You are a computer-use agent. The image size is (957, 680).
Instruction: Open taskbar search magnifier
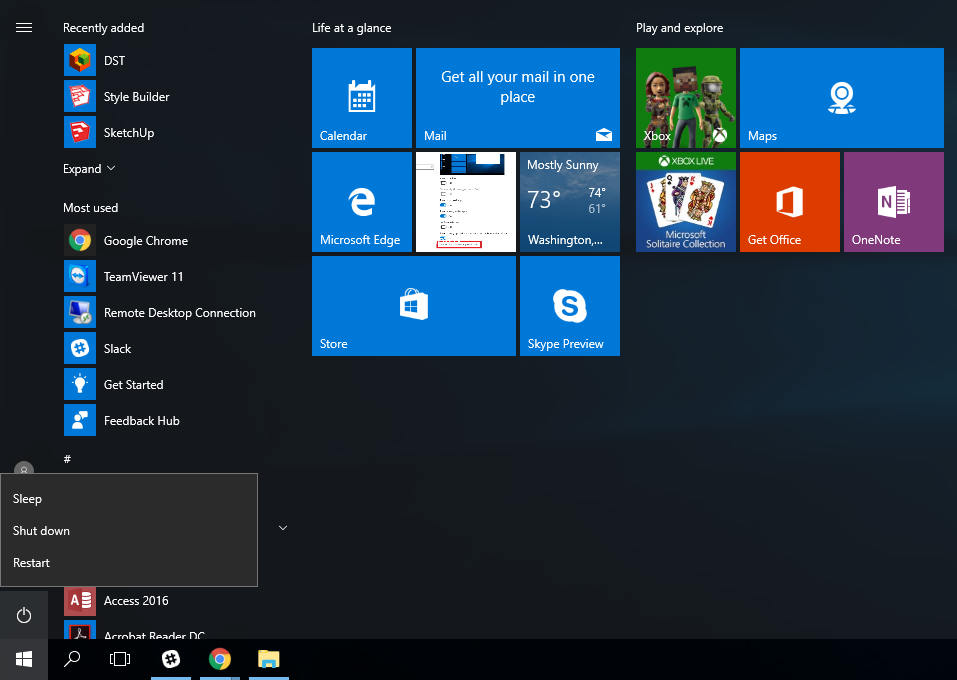[72, 659]
